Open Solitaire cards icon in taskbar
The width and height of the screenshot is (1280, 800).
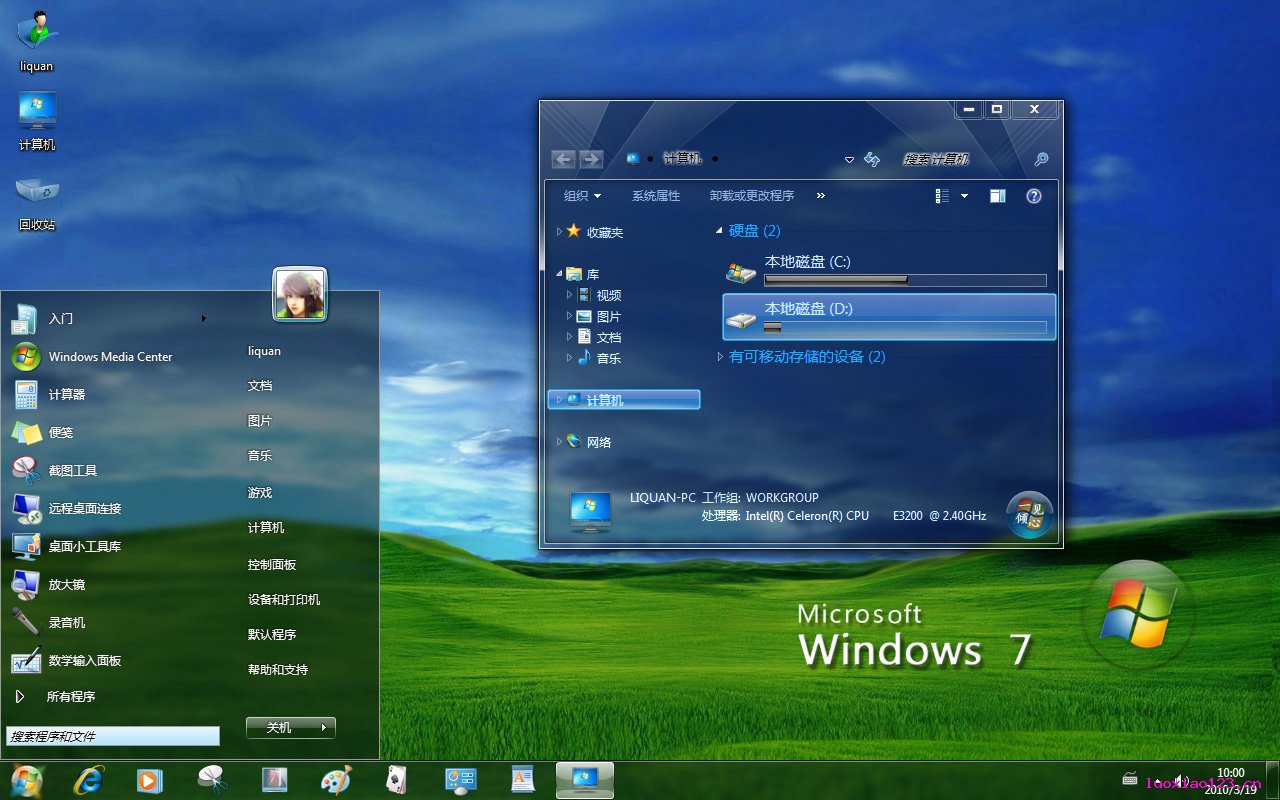[x=397, y=780]
